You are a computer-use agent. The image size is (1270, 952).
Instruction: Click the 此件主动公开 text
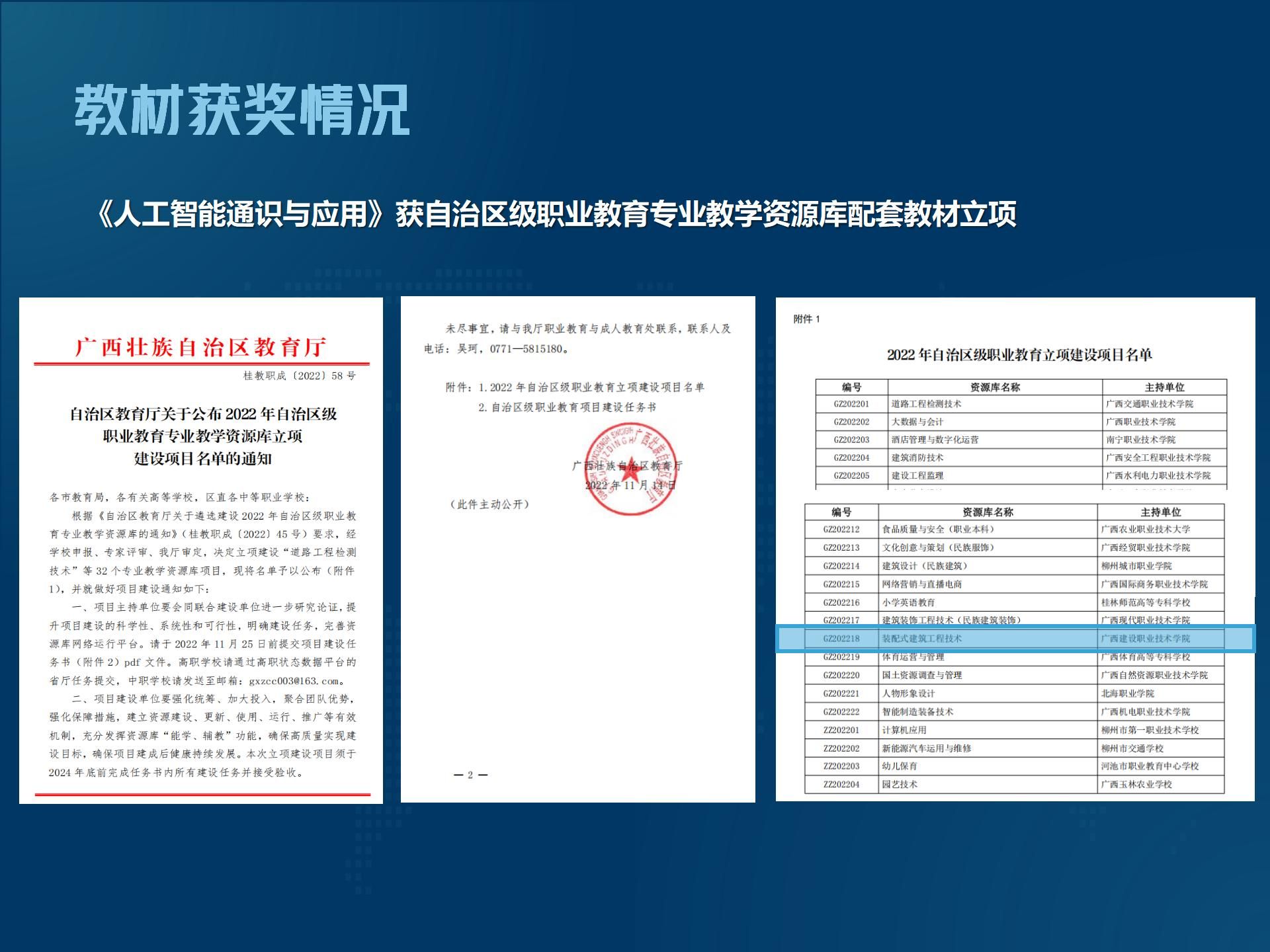pos(489,504)
